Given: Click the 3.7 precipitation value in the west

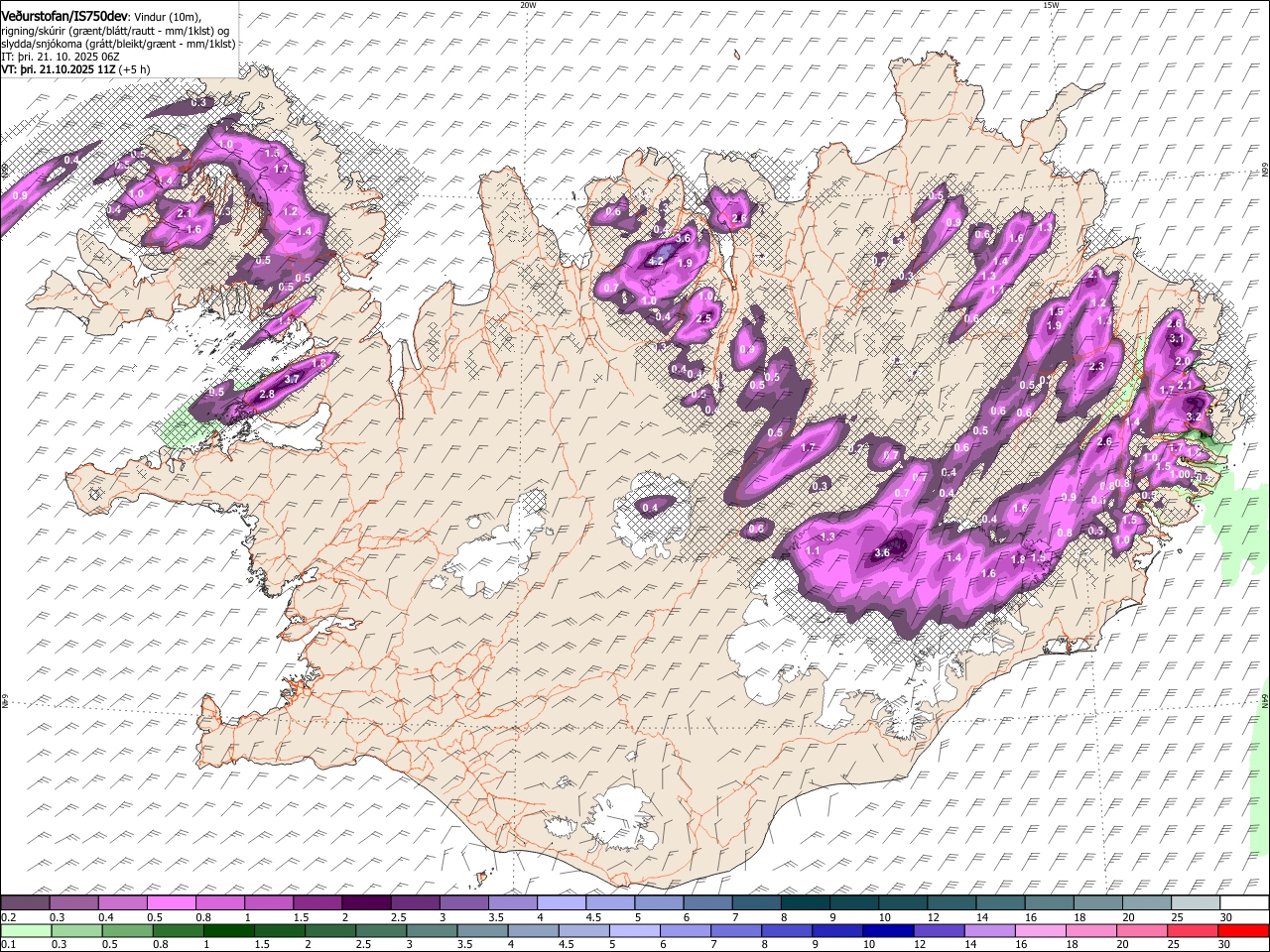Looking at the screenshot, I should pyautogui.click(x=292, y=379).
